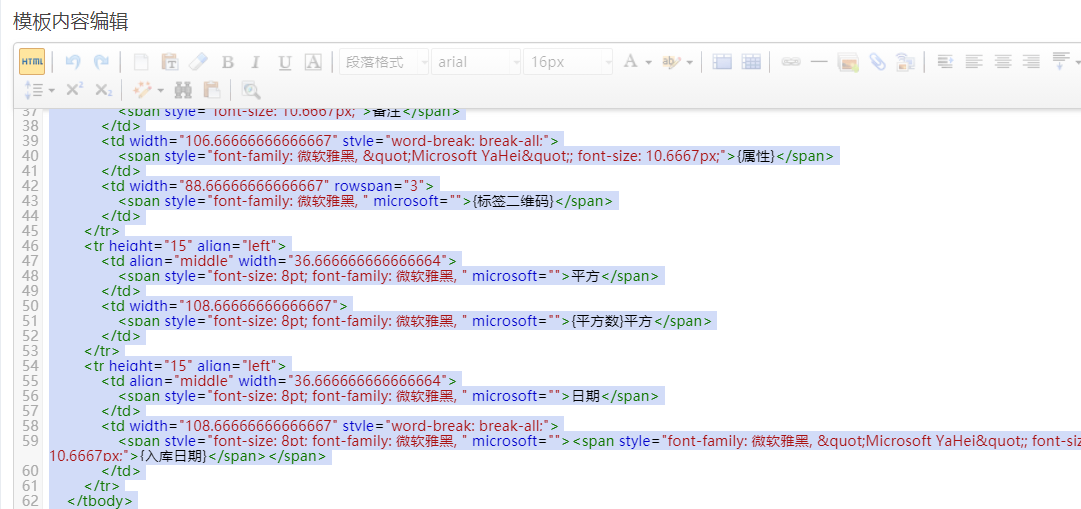The height and width of the screenshot is (509, 1081).
Task: Open the arial font family dropdown
Action: [477, 62]
